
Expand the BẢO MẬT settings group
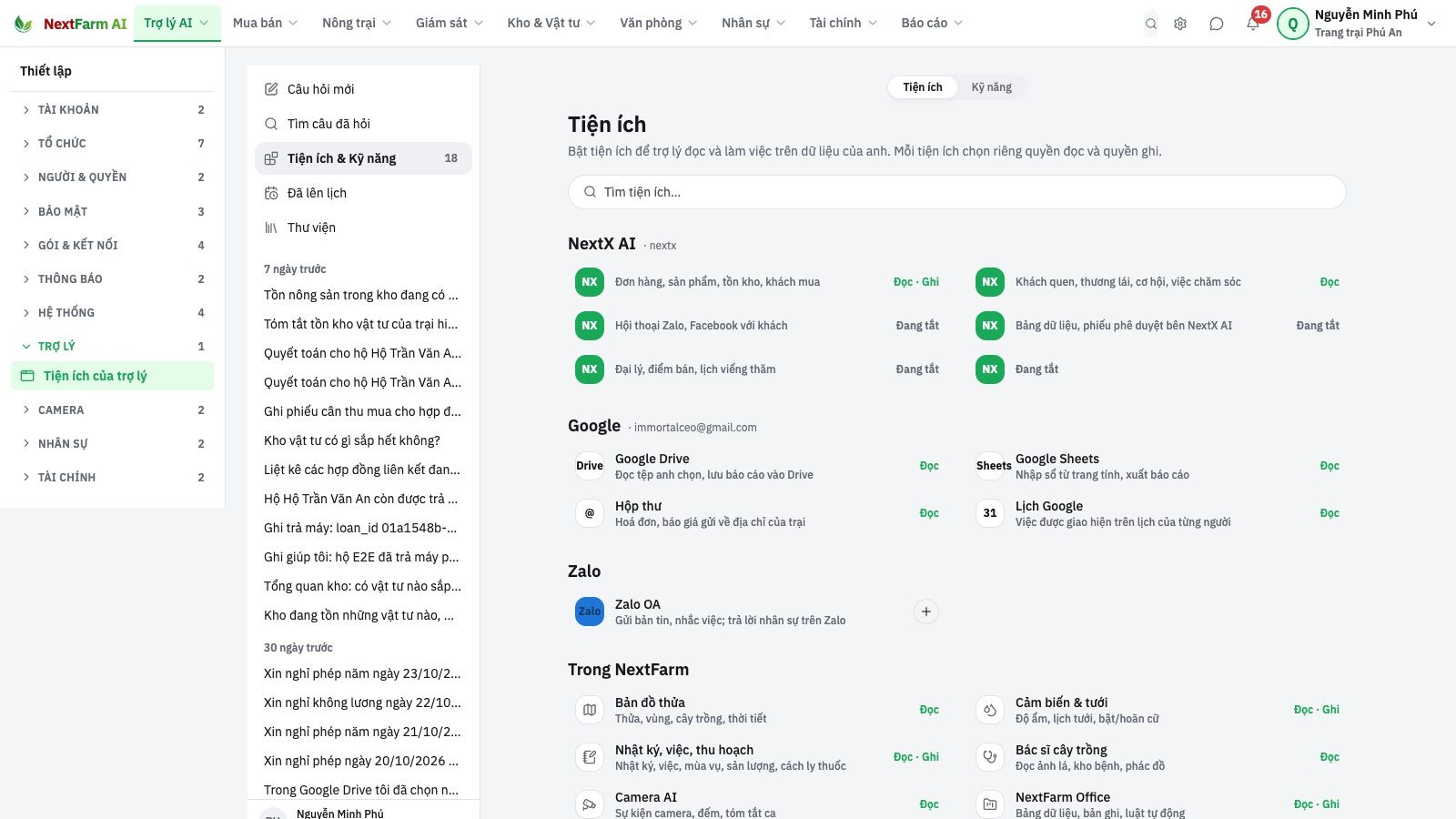(113, 211)
